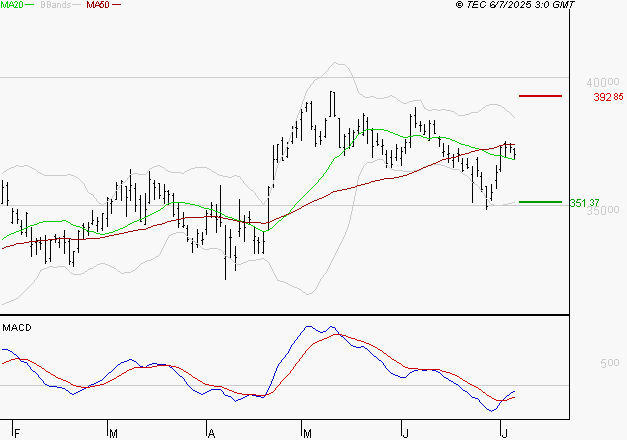This screenshot has width=627, height=440.
Task: Click the BBands legend label
Action: [56, 5]
